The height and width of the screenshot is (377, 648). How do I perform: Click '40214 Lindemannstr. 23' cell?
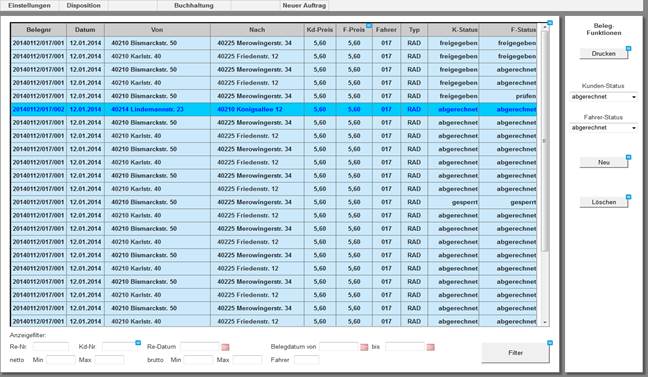tap(157, 110)
